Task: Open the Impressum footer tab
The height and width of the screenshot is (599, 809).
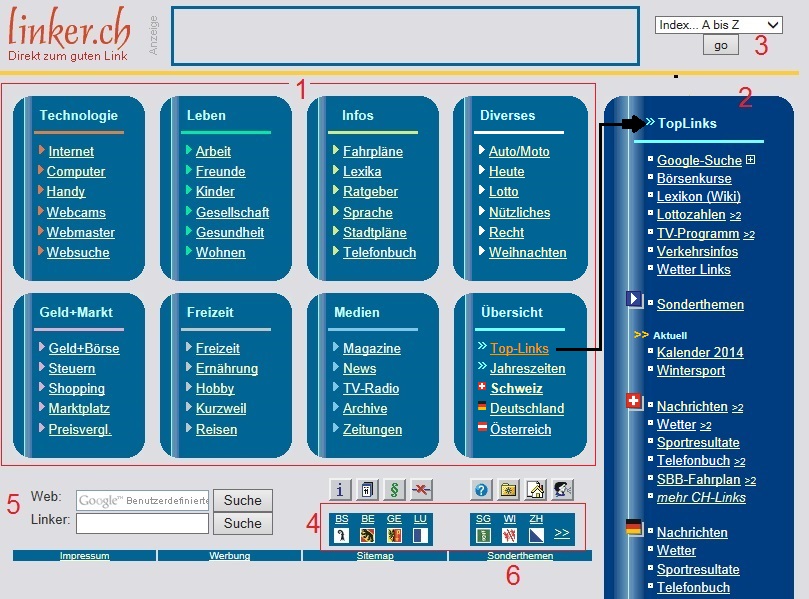Action: point(84,556)
